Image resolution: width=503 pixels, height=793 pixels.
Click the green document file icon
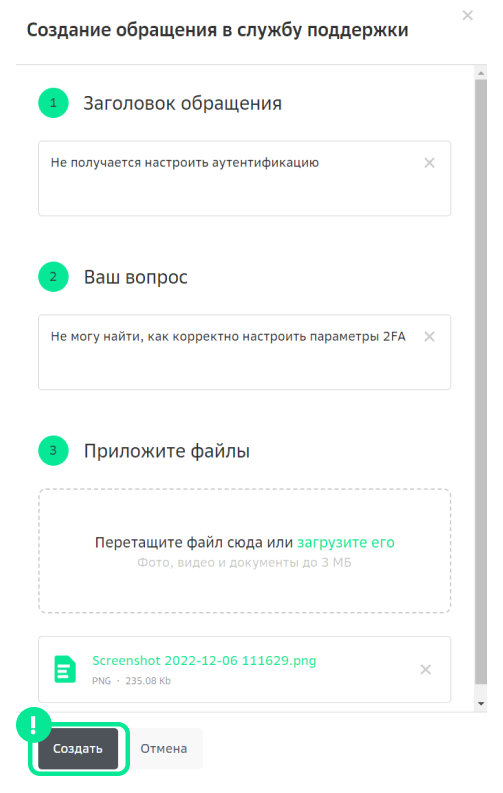65,670
